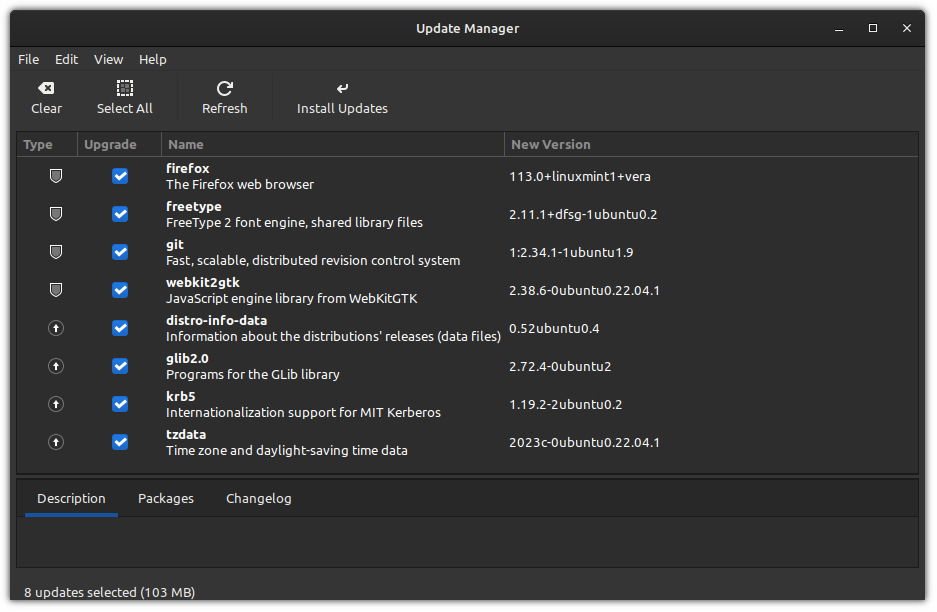This screenshot has width=937, height=612.
Task: Select the tzdata package name
Action: point(186,434)
